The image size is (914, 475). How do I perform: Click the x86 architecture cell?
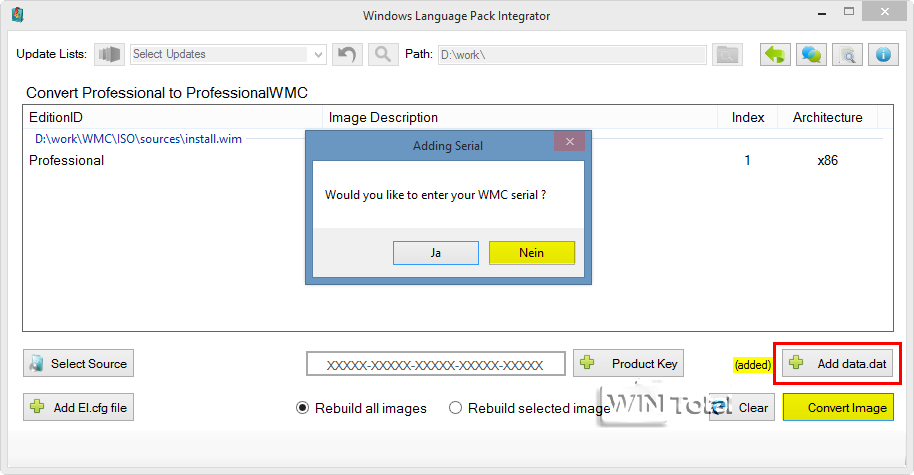click(827, 160)
